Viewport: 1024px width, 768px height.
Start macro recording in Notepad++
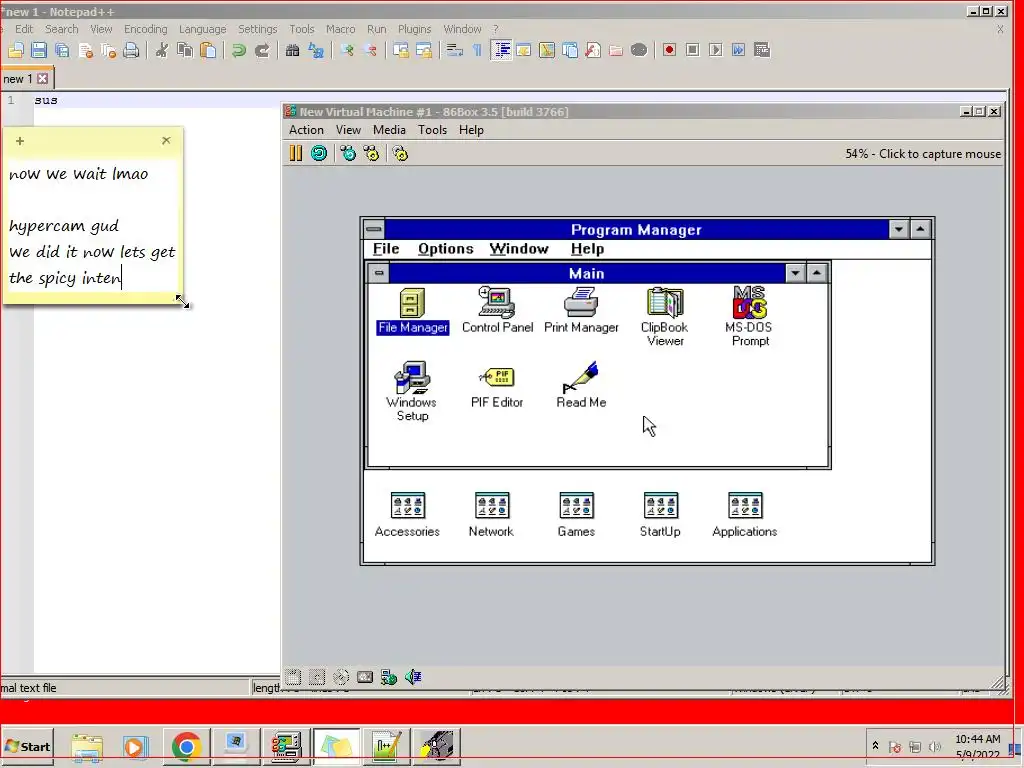669,50
